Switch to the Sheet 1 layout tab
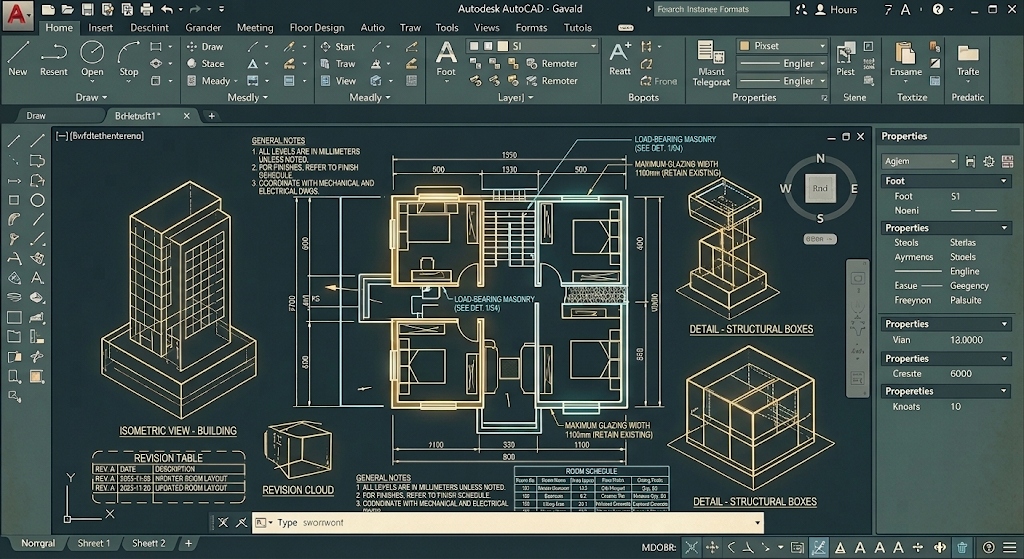The height and width of the screenshot is (559, 1024). [93, 543]
